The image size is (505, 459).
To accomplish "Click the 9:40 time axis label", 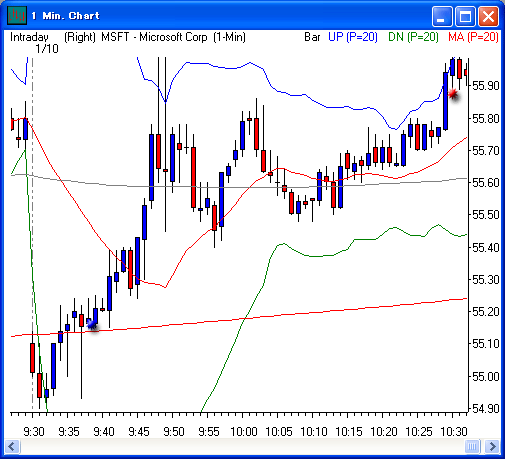I will 104,432.
